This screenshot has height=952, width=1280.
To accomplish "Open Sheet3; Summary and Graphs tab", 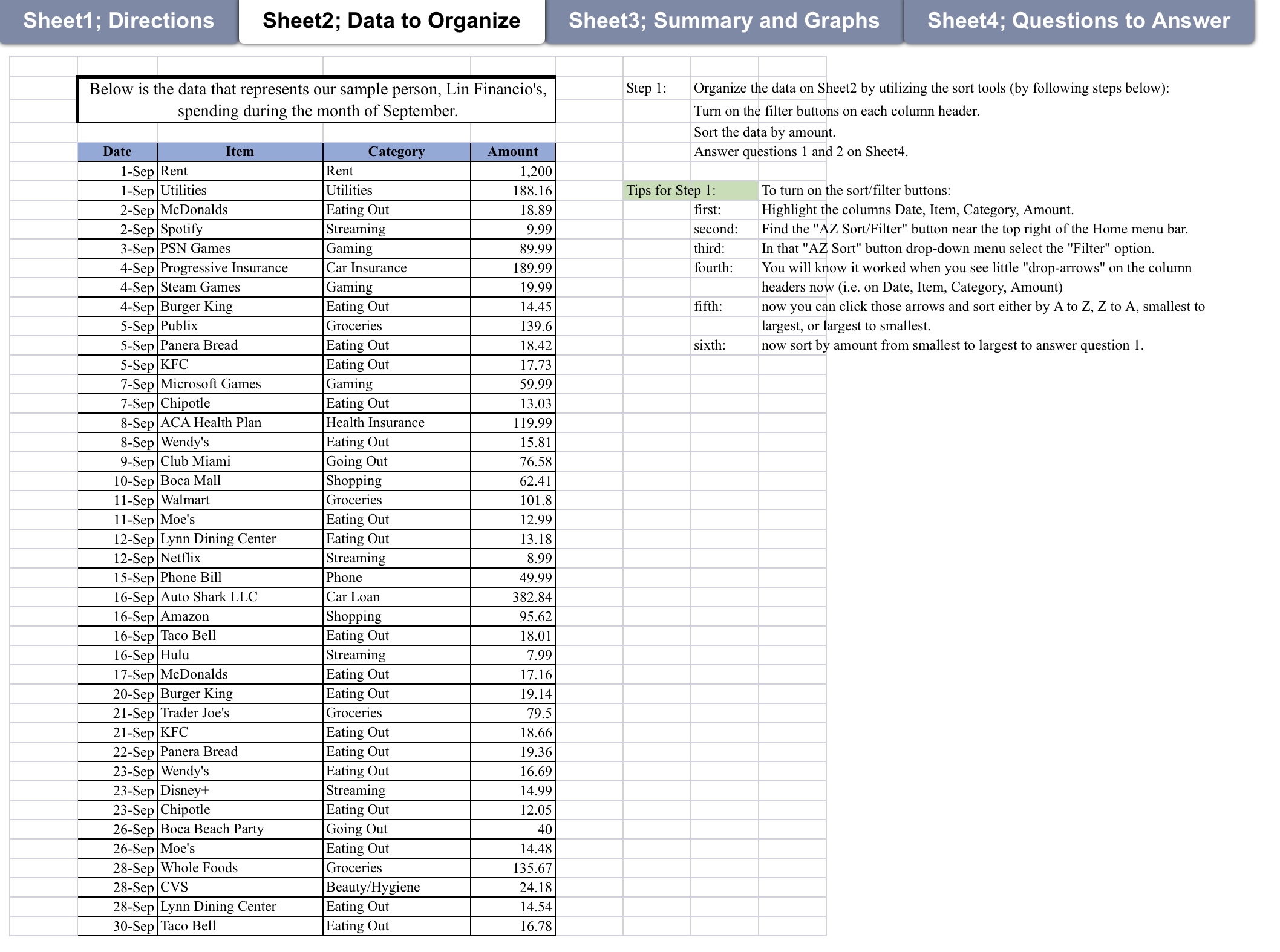I will click(x=723, y=21).
